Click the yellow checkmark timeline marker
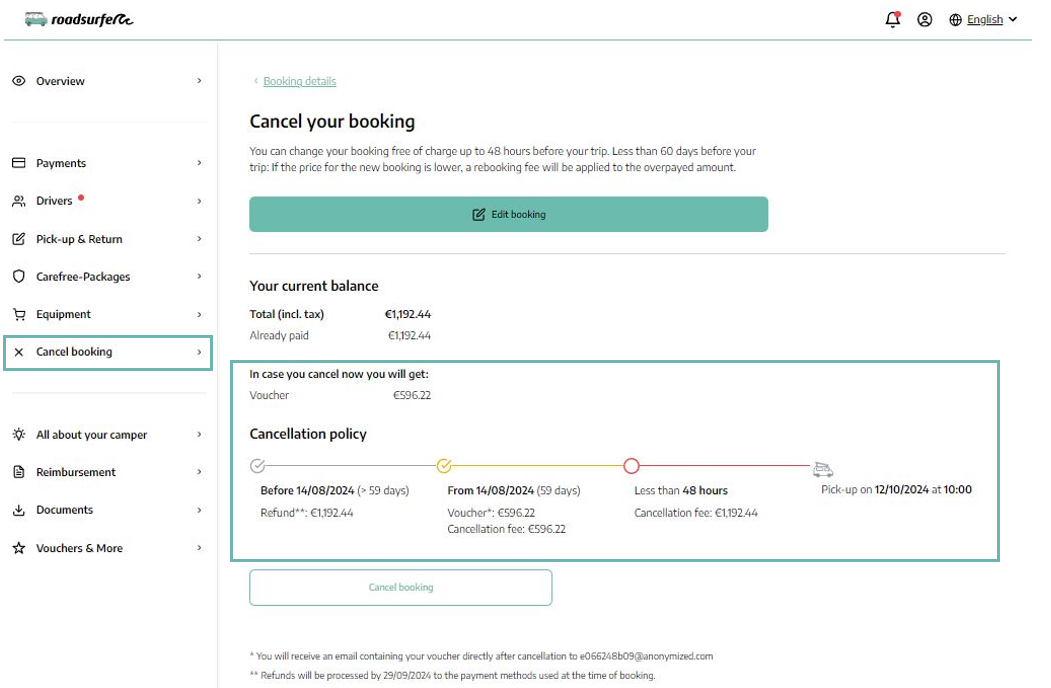 coord(444,465)
